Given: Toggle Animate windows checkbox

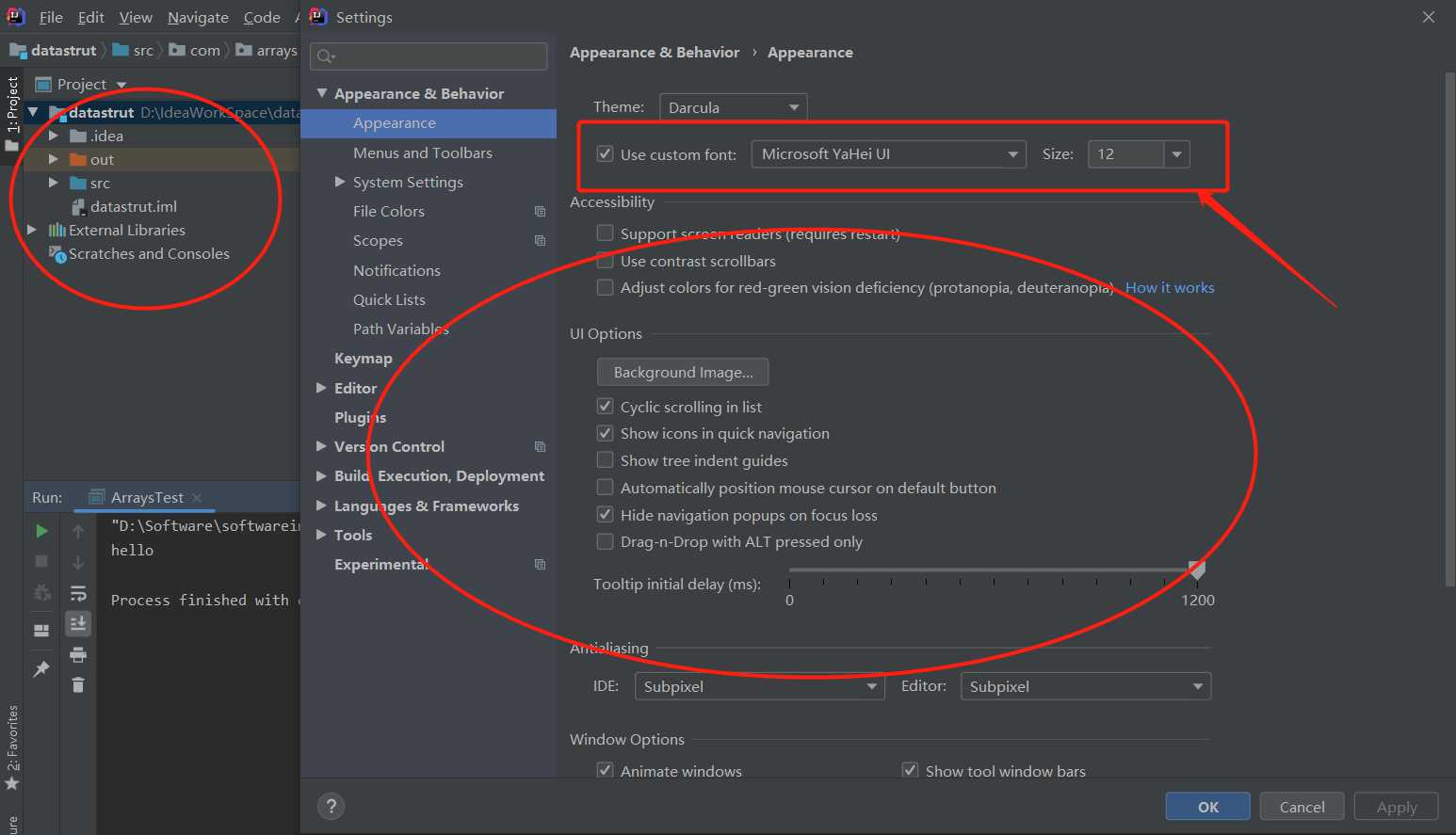Looking at the screenshot, I should [606, 771].
